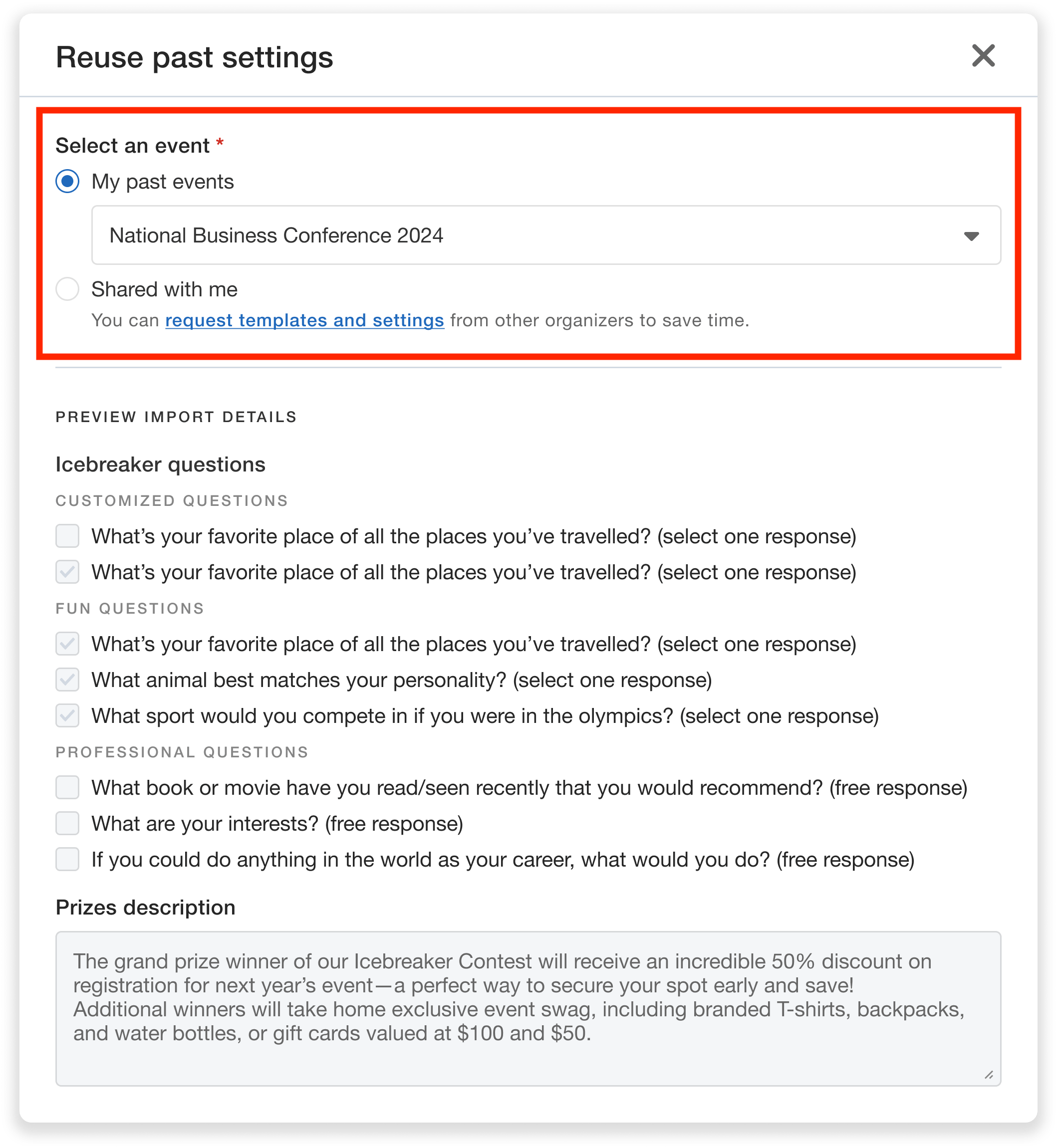Screen dimensions: 1057x1148
Task: Check the dream career question checkbox
Action: click(67, 860)
